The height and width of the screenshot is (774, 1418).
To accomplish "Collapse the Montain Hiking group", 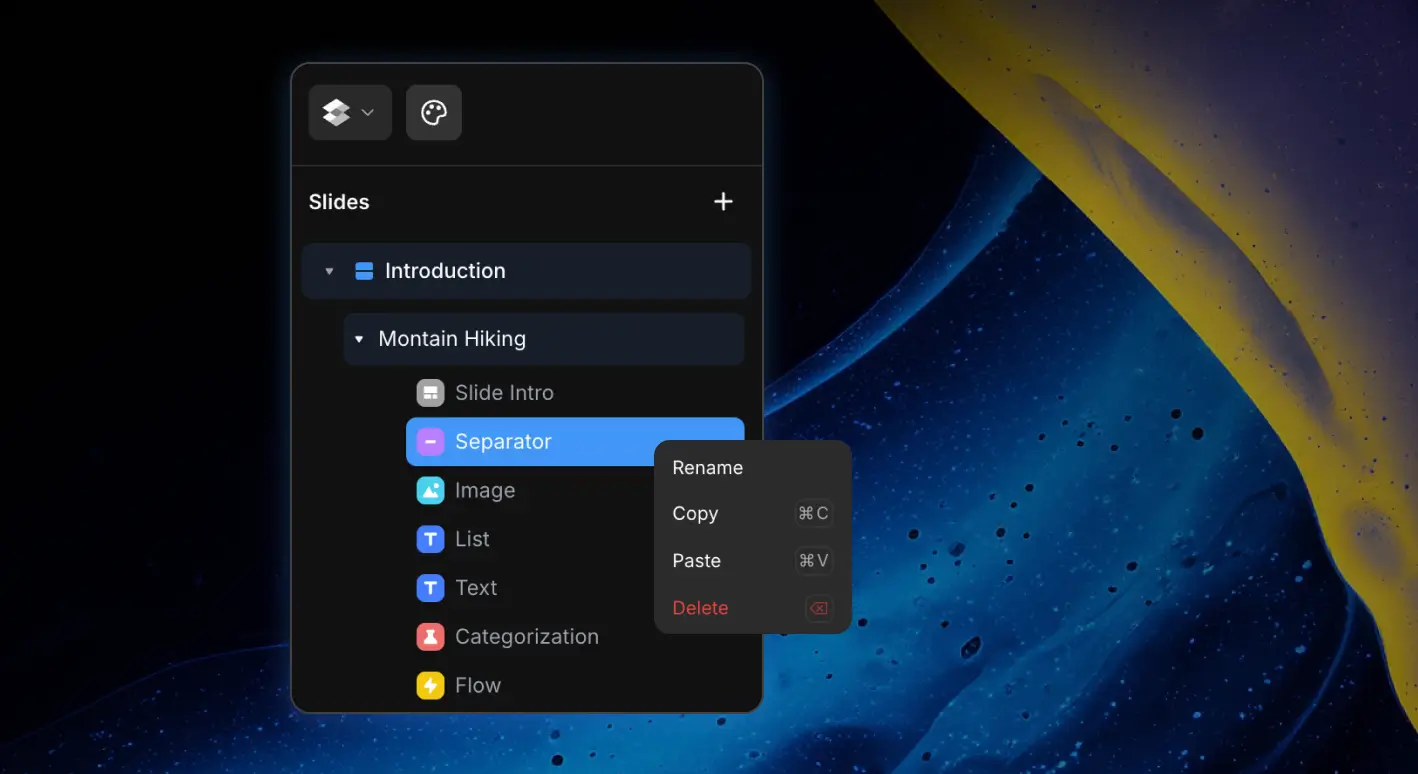I will [359, 339].
